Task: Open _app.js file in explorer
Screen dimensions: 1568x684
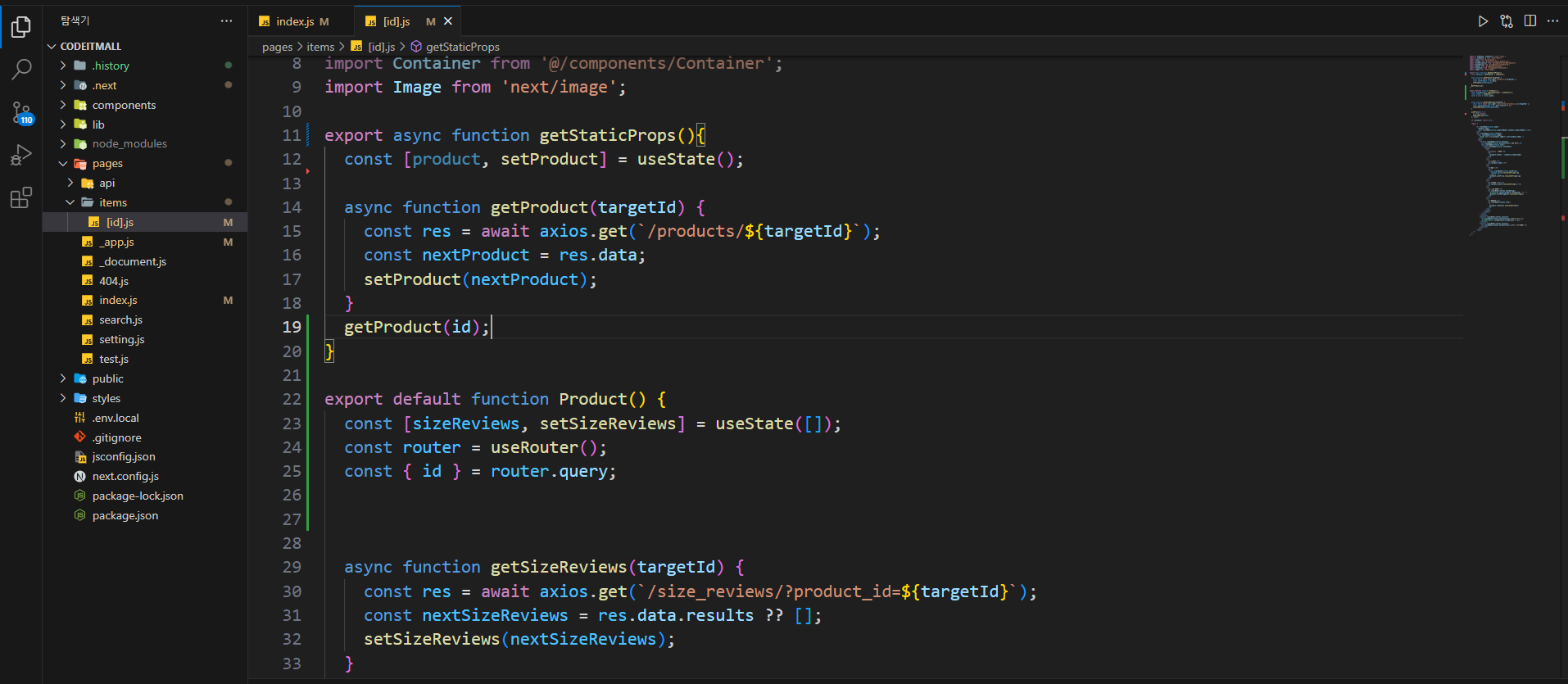Action: click(145, 242)
